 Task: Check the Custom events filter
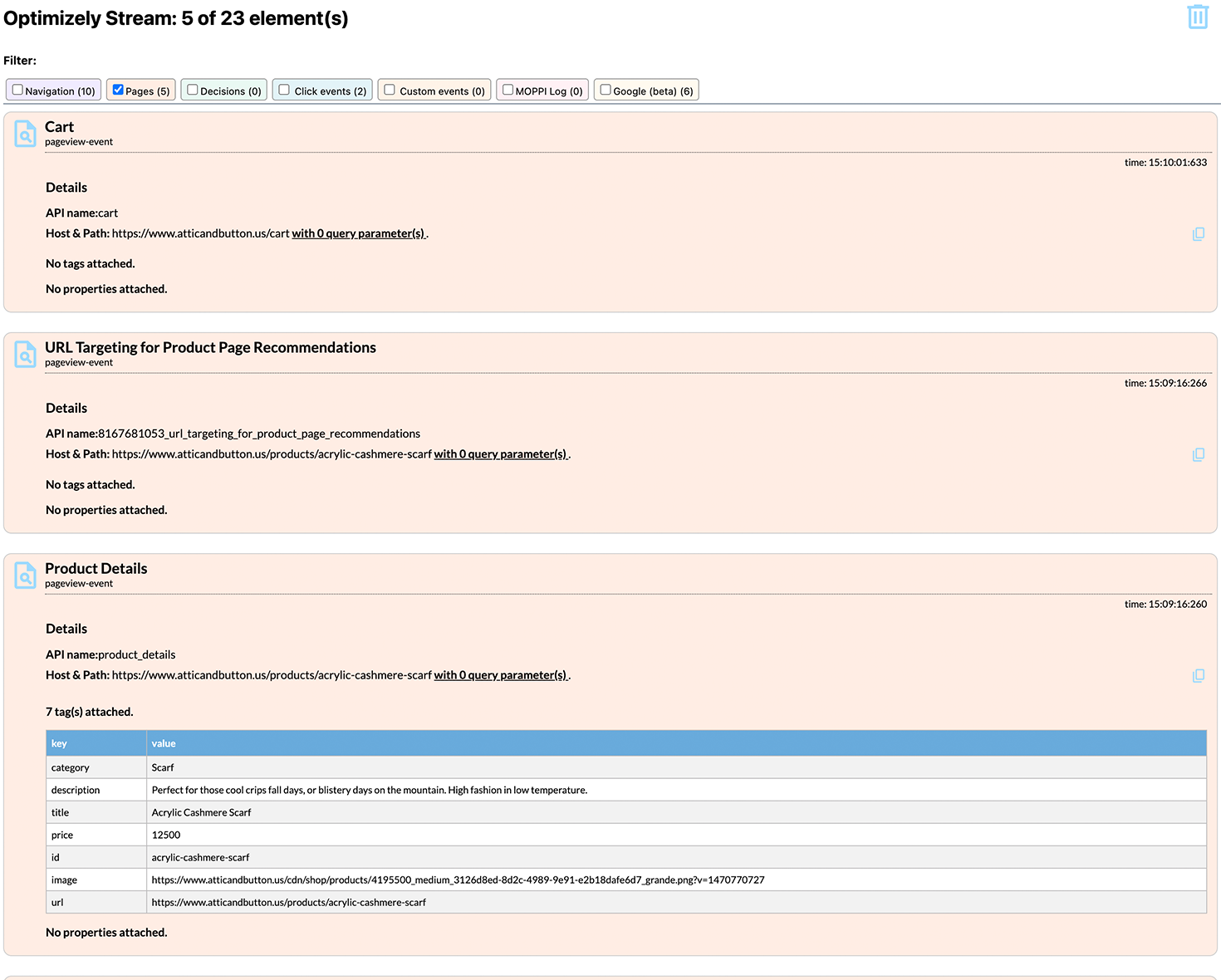[x=390, y=90]
